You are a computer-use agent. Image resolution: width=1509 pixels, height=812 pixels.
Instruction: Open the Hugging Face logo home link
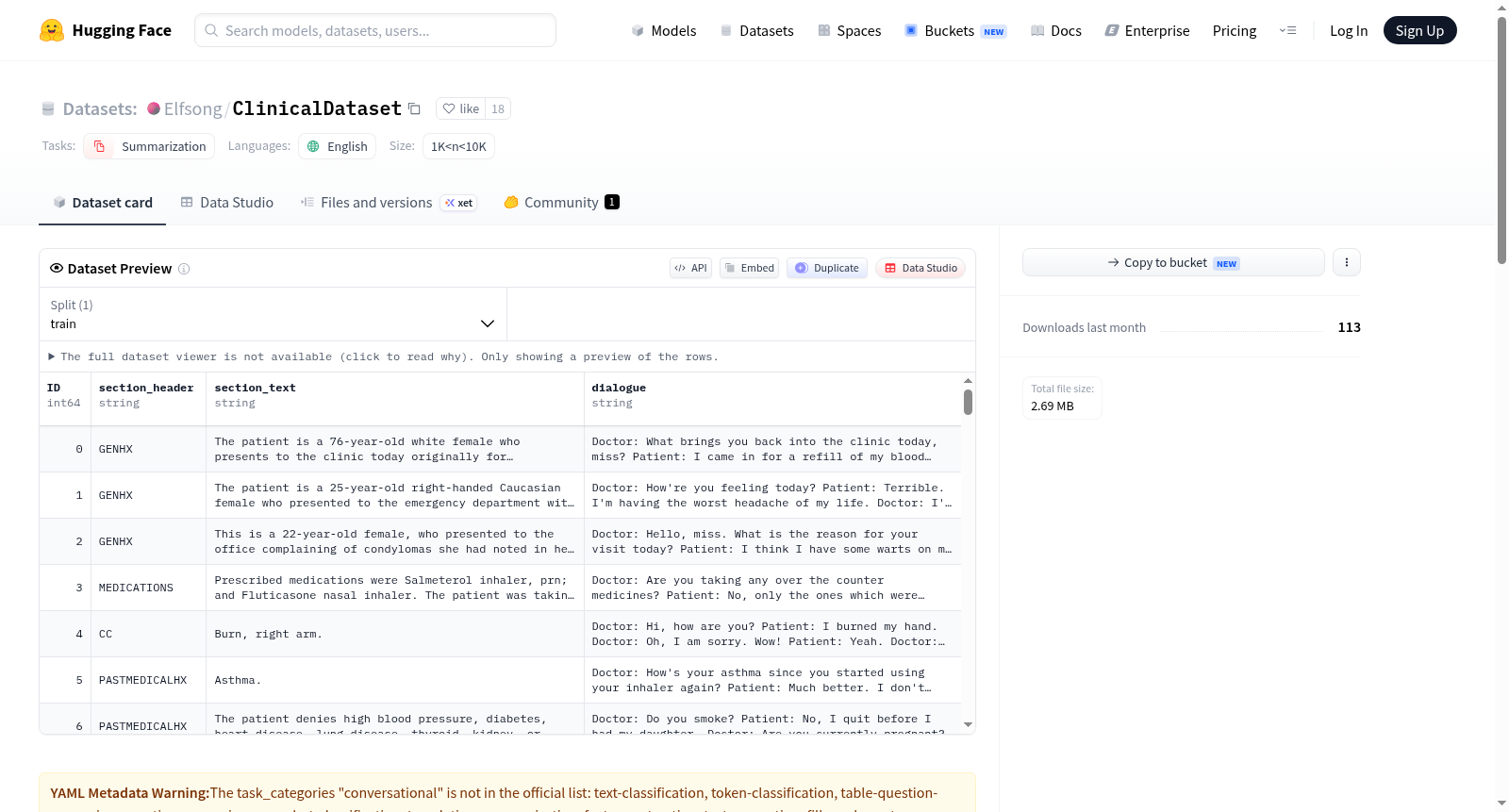pos(106,30)
